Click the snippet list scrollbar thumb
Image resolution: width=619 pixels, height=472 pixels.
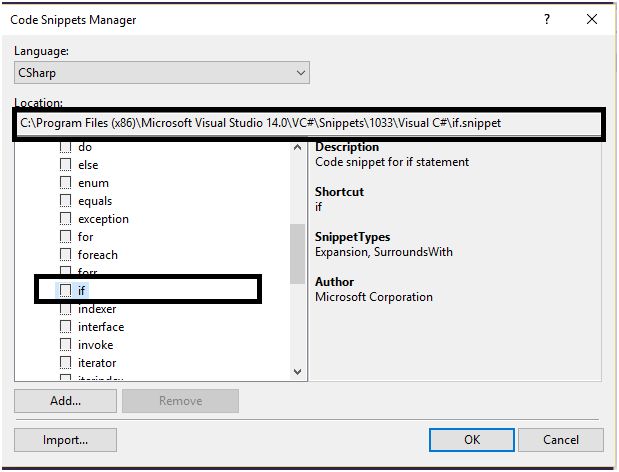298,253
